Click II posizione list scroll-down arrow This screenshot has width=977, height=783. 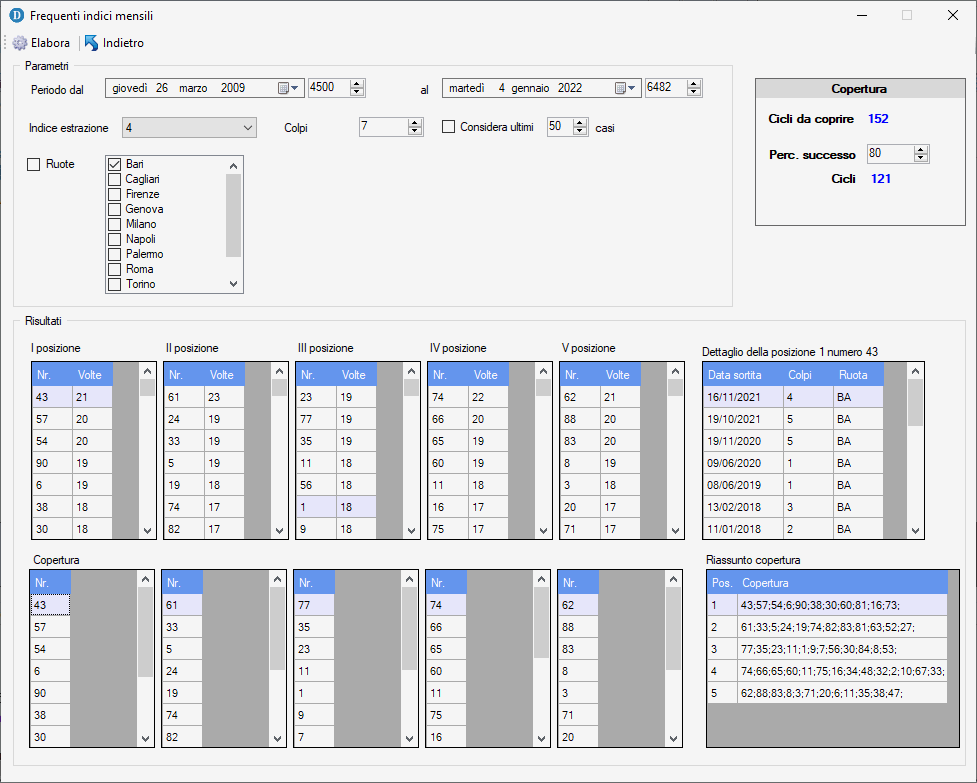pyautogui.click(x=280, y=531)
